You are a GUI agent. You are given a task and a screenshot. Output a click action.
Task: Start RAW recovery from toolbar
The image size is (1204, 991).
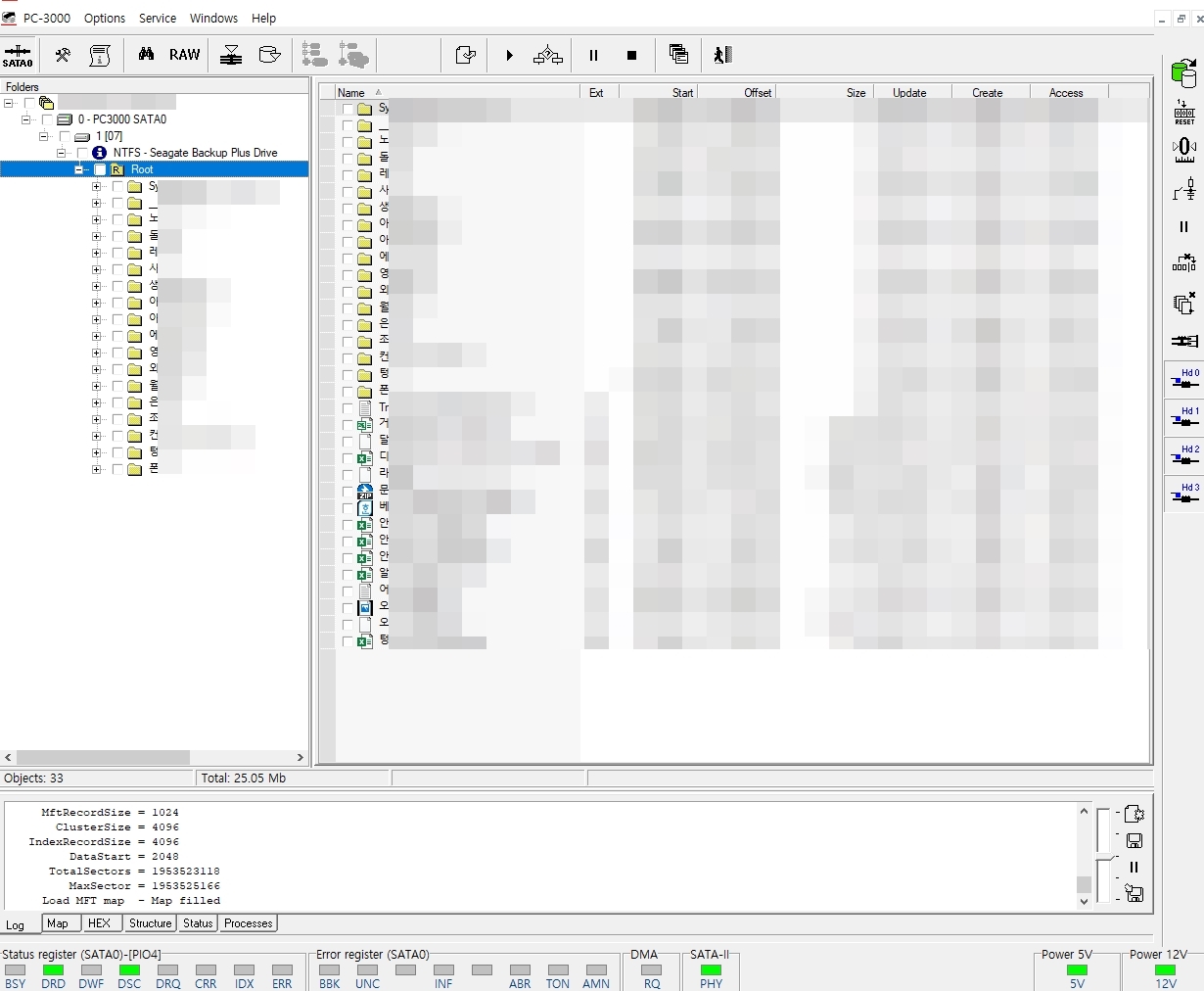184,55
